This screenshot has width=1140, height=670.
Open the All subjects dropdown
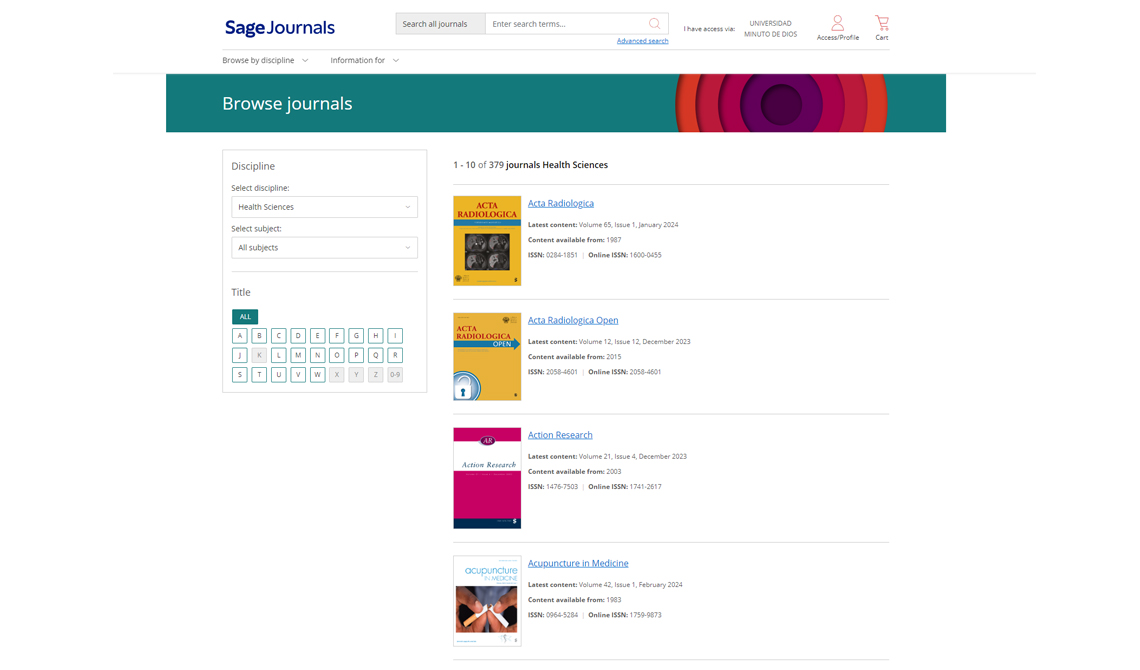coord(324,248)
